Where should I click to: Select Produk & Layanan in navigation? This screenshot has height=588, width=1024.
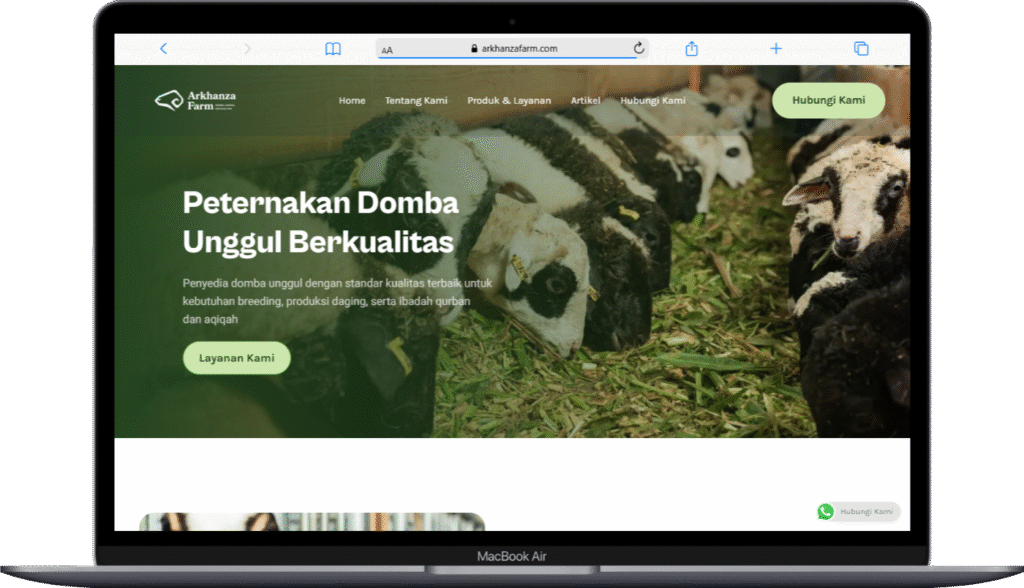pos(509,101)
